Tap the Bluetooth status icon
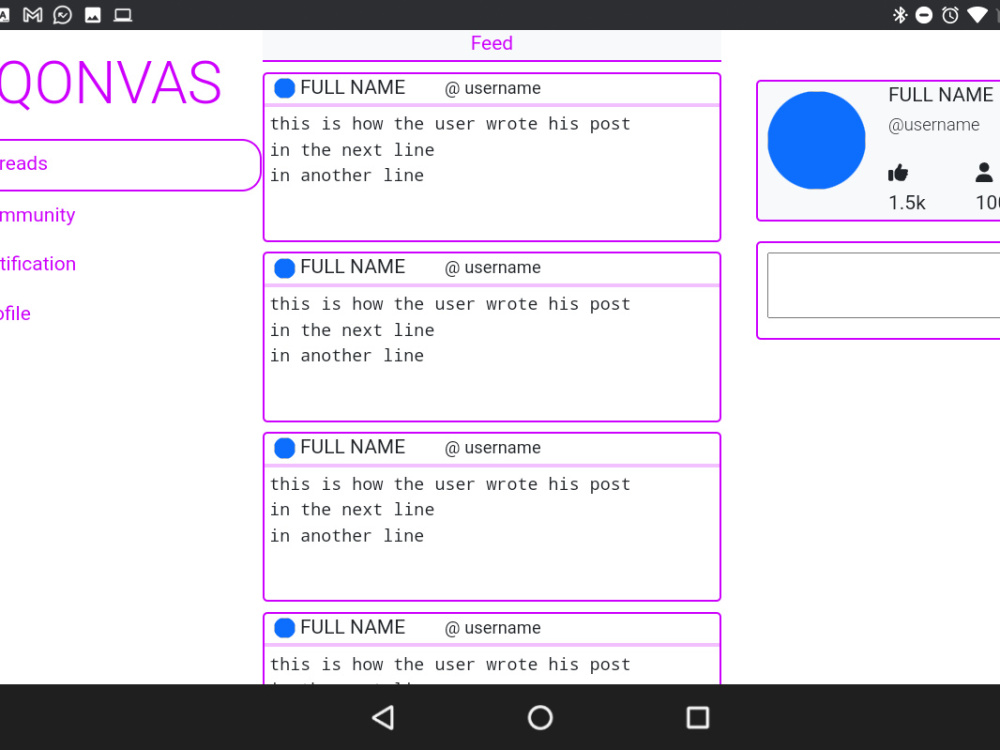Image resolution: width=1000 pixels, height=750 pixels. [899, 15]
